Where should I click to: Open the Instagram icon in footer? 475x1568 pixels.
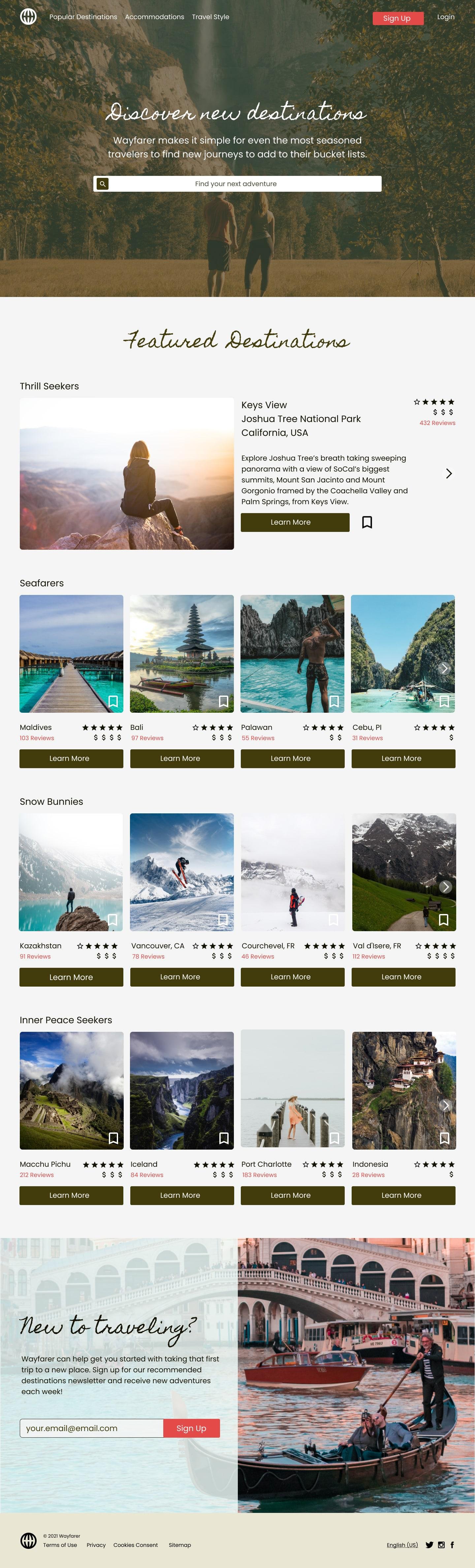point(442,1545)
